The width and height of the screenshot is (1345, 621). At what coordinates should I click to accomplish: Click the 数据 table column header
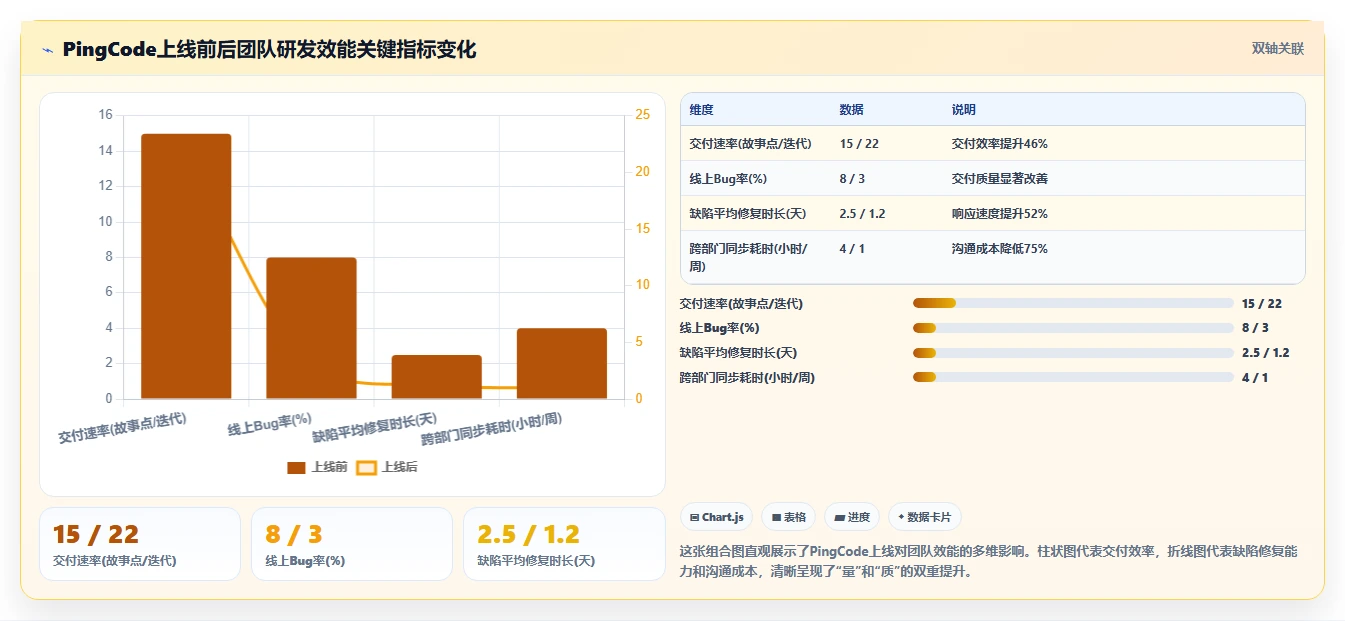852,109
